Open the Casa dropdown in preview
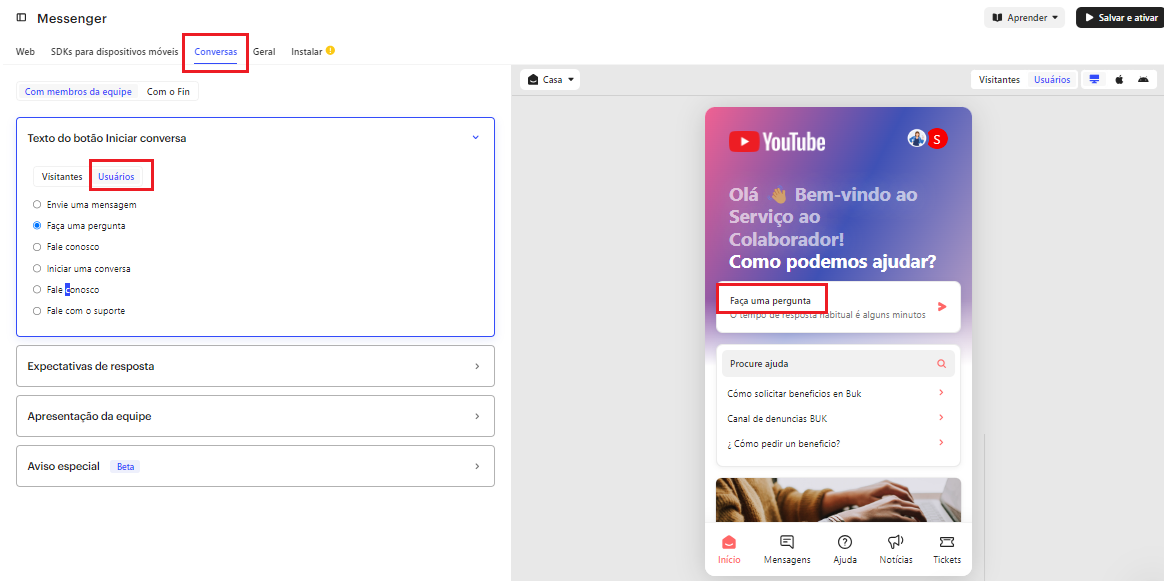The height and width of the screenshot is (585, 1169). click(551, 80)
